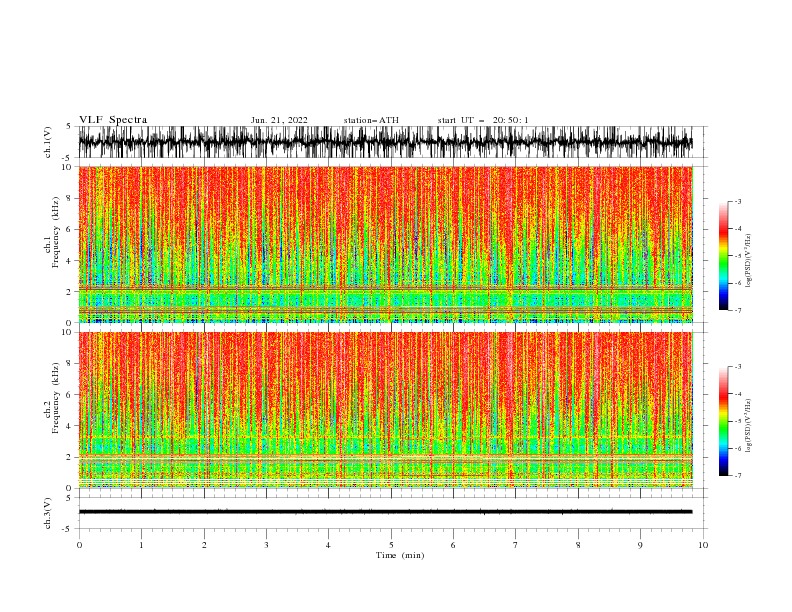This screenshot has height=612, width=792.
Task: Select the "Time (min)" axis label
Action: [x=400, y=555]
